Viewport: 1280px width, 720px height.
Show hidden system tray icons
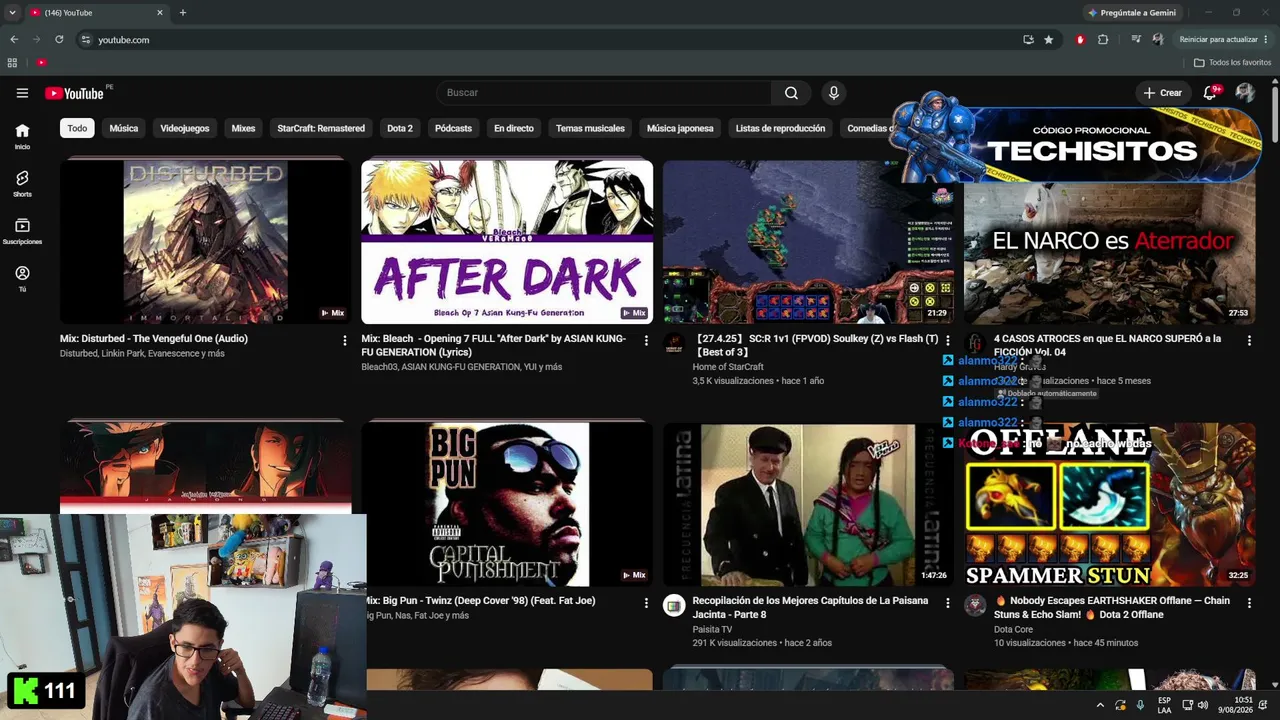pyautogui.click(x=1101, y=705)
